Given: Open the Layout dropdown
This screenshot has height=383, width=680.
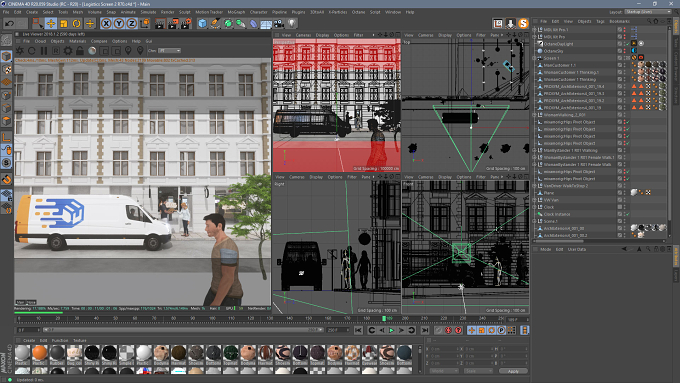Looking at the screenshot, I should pos(648,12).
